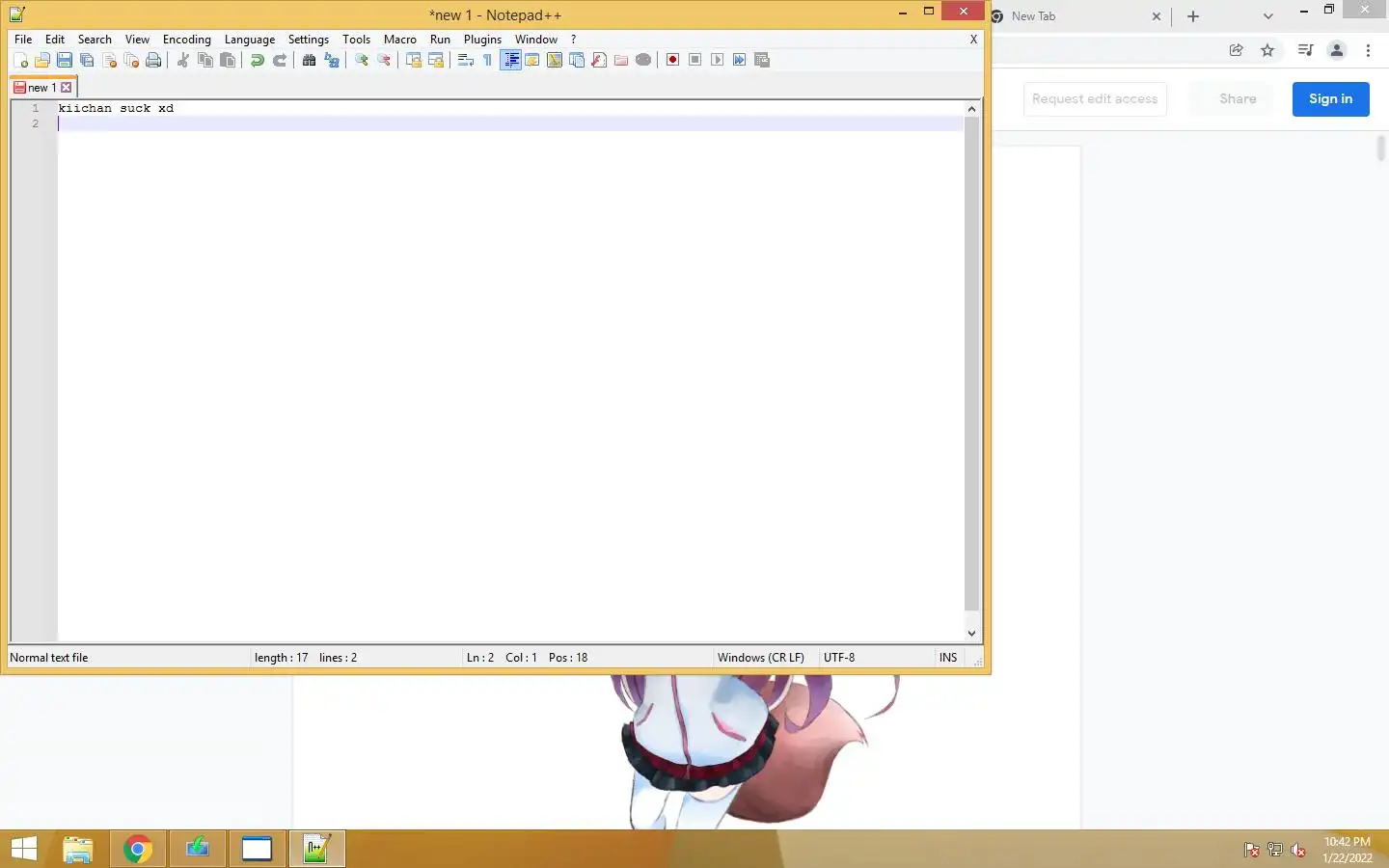Image resolution: width=1389 pixels, height=868 pixels.
Task: Open the View menu
Action: pyautogui.click(x=137, y=40)
